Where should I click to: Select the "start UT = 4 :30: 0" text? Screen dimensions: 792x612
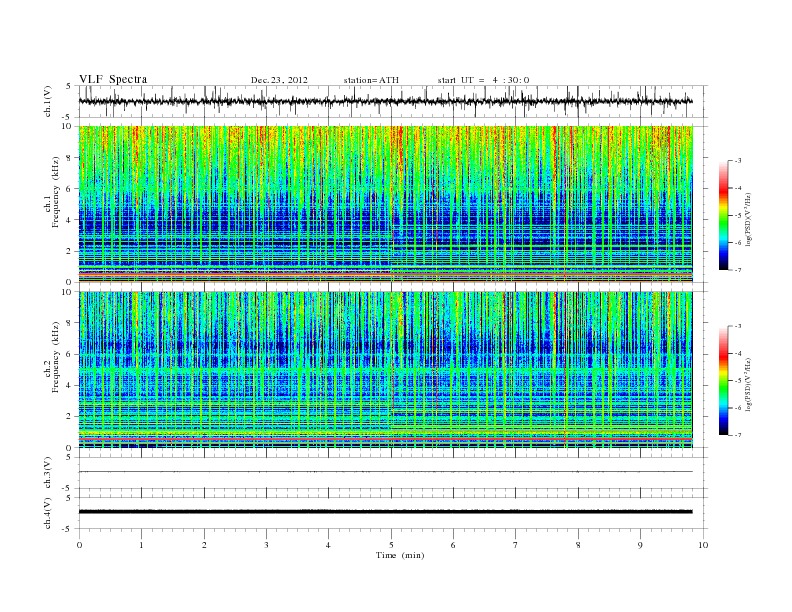[x=483, y=80]
